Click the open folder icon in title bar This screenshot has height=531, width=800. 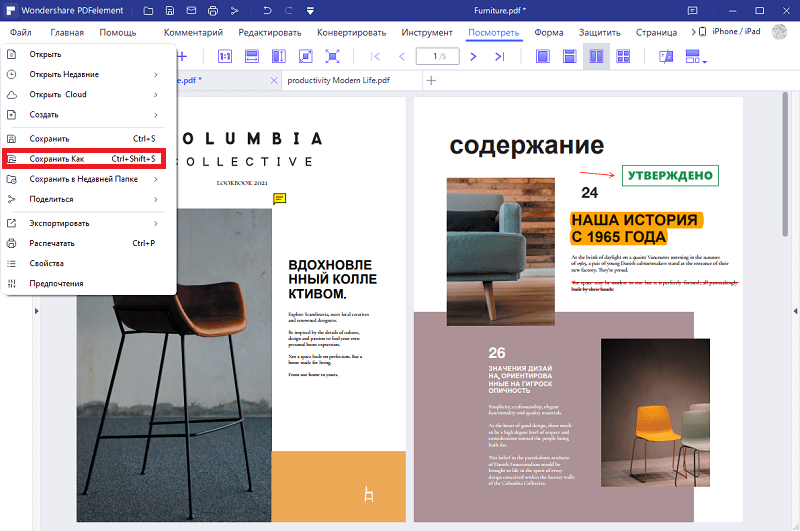(x=148, y=10)
